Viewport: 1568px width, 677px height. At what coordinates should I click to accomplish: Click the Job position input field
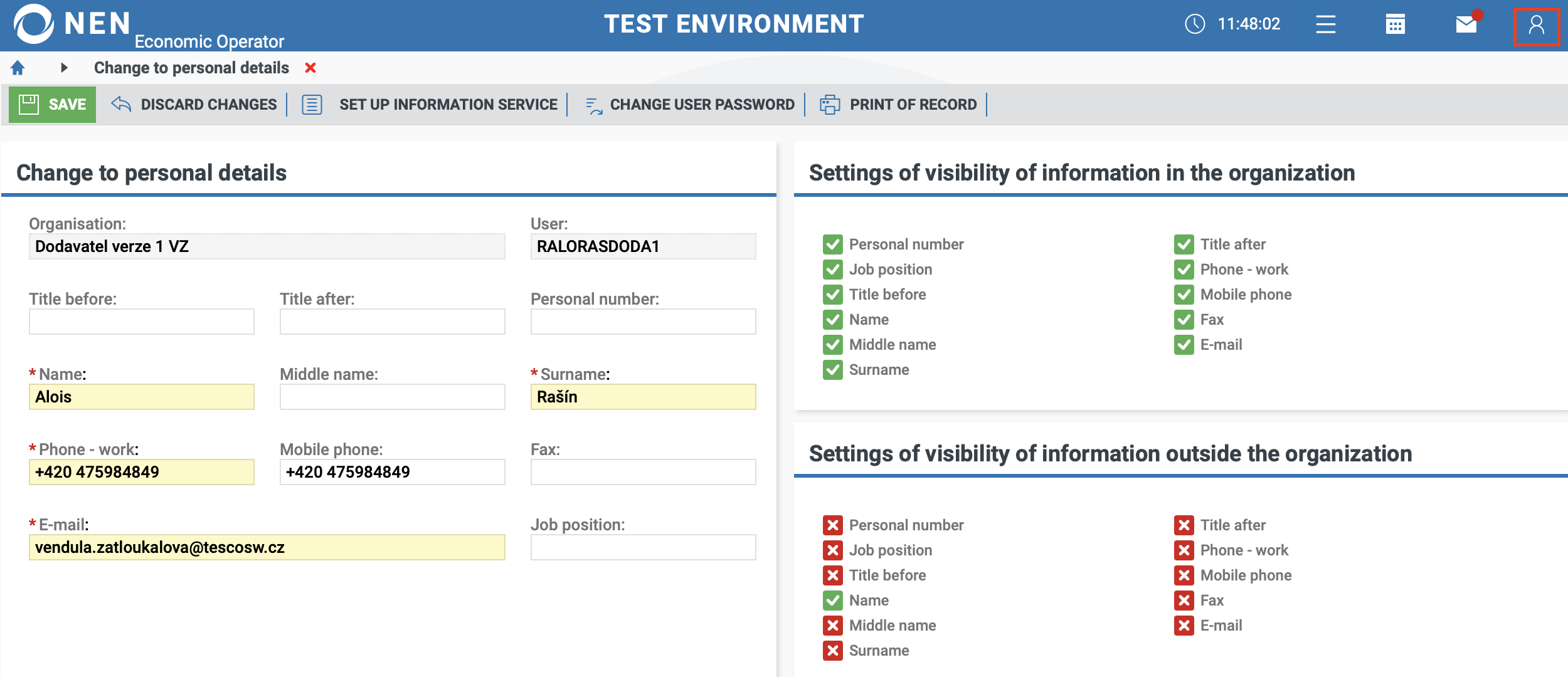(x=643, y=547)
